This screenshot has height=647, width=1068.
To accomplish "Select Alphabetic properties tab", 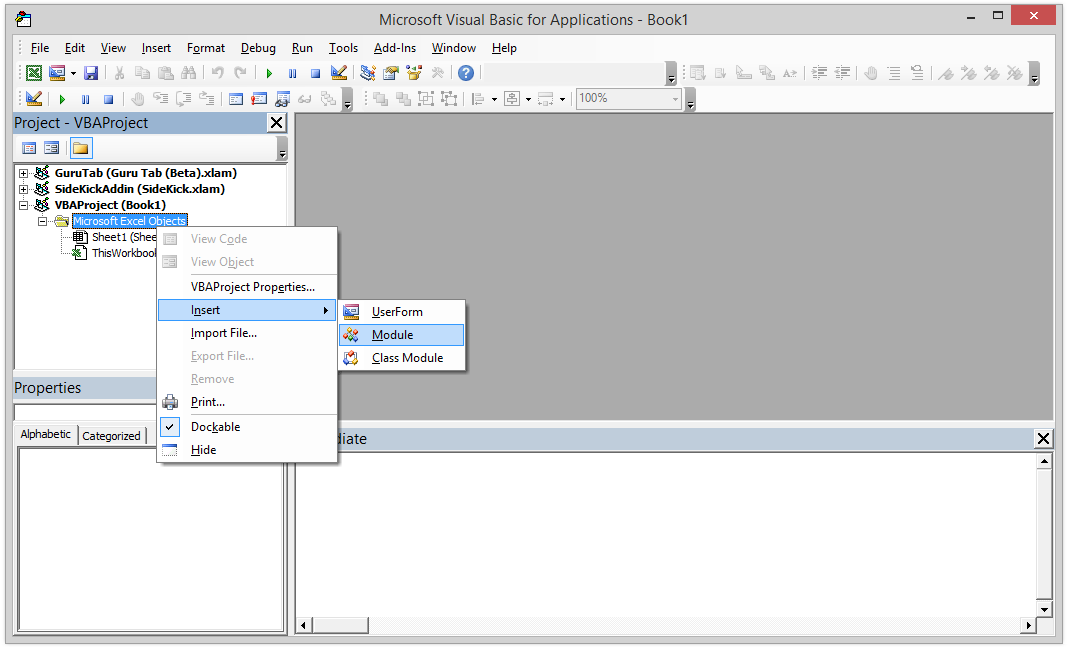I will coord(46,435).
